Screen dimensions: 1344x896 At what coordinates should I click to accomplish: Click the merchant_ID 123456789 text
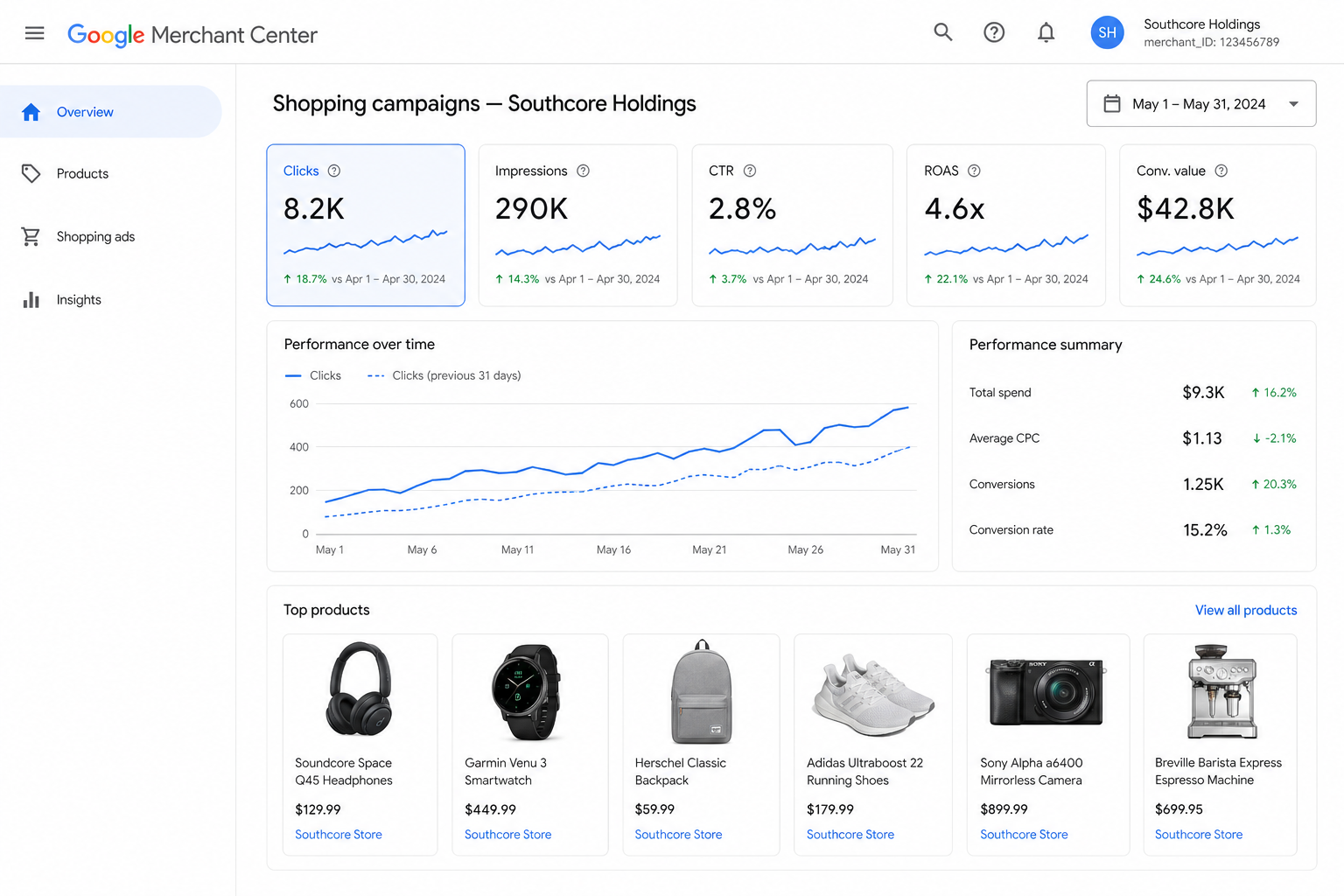click(x=1211, y=42)
